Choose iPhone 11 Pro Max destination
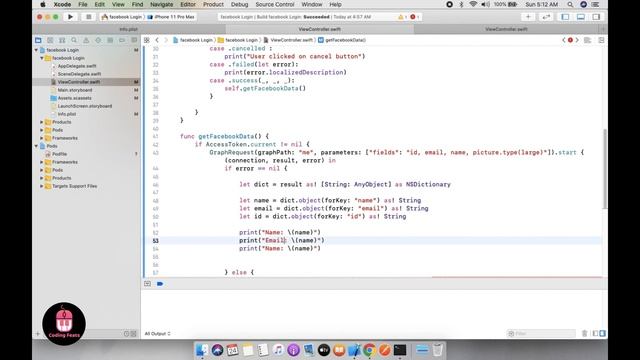Image resolution: width=640 pixels, height=360 pixels. point(171,17)
